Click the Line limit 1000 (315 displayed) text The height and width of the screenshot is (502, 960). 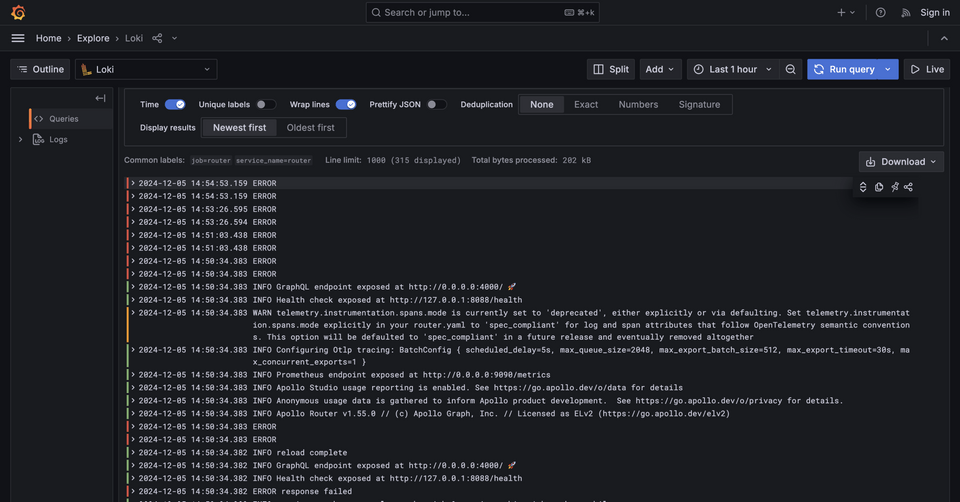pos(392,160)
